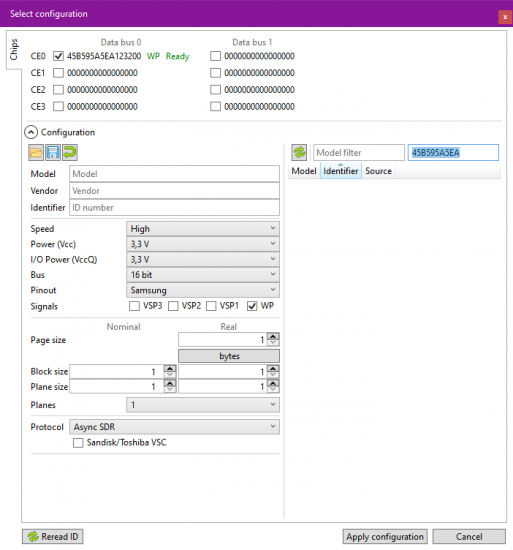Increase real Page size with up arrow
The width and height of the screenshot is (513, 550).
[x=273, y=336]
